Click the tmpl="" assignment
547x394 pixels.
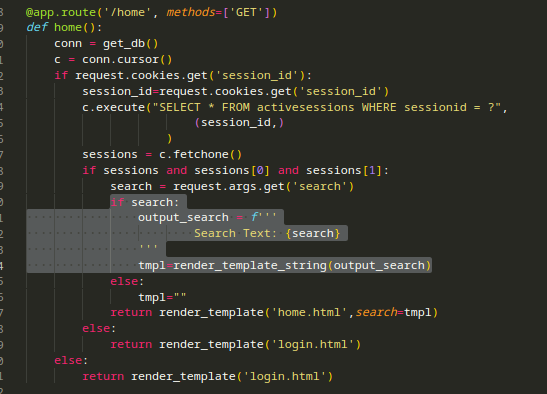coord(162,297)
